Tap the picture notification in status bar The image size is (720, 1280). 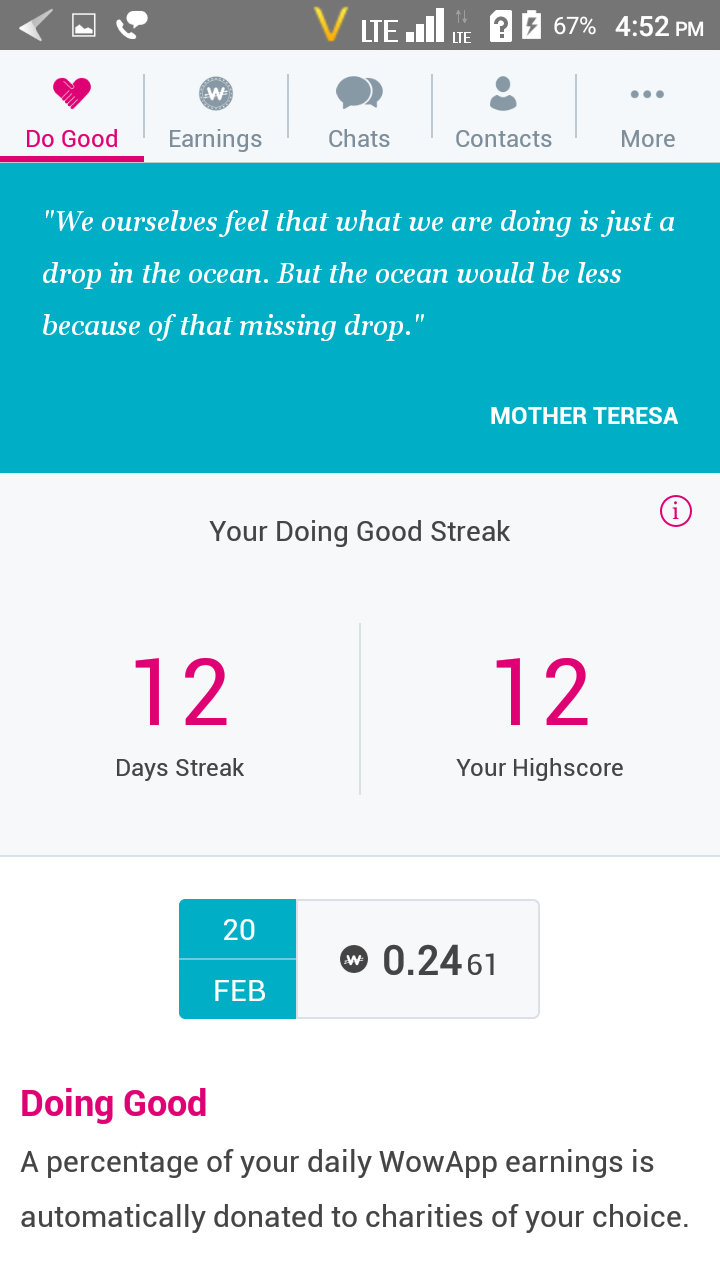click(x=84, y=25)
